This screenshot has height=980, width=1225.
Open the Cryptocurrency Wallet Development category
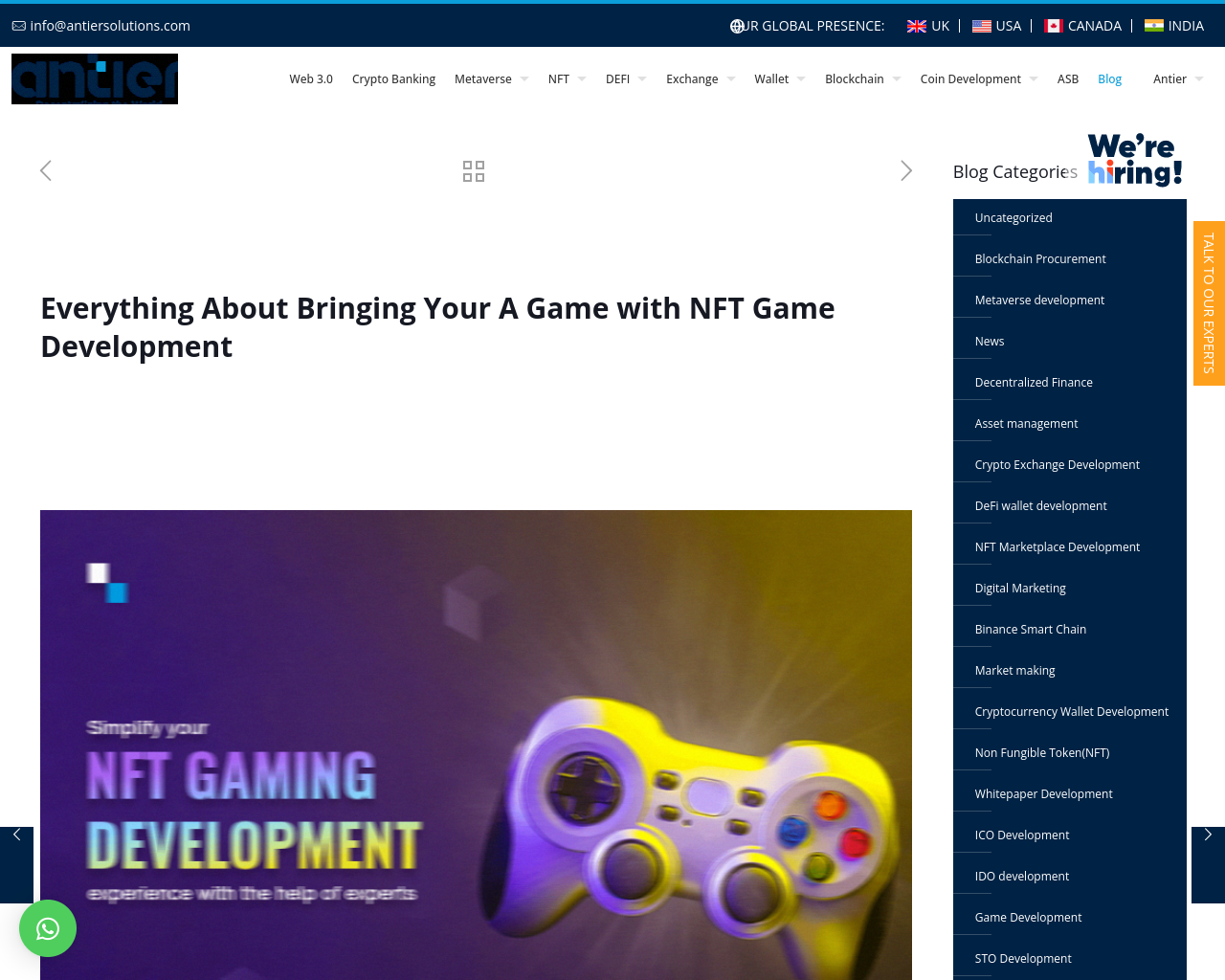(x=1072, y=712)
